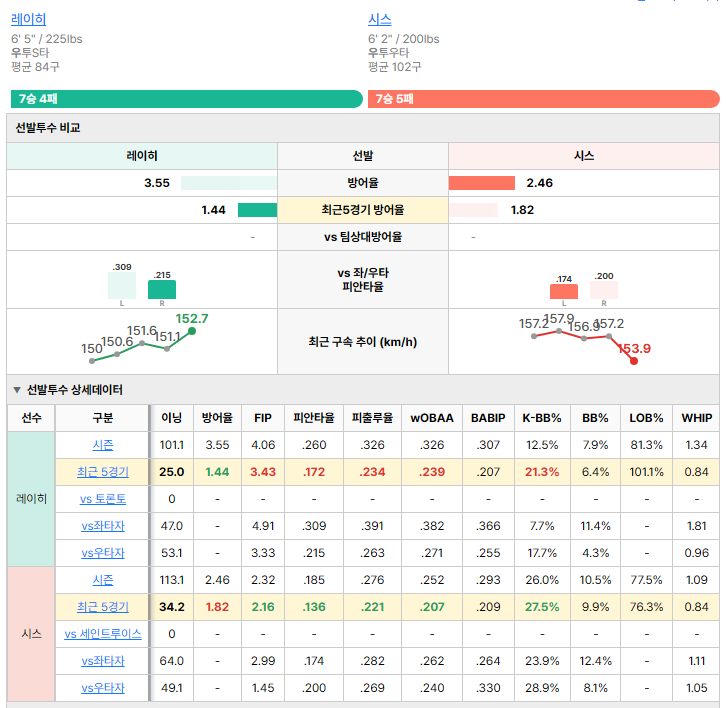
Task: Click the 21.3% K-BB value cell
Action: point(542,472)
